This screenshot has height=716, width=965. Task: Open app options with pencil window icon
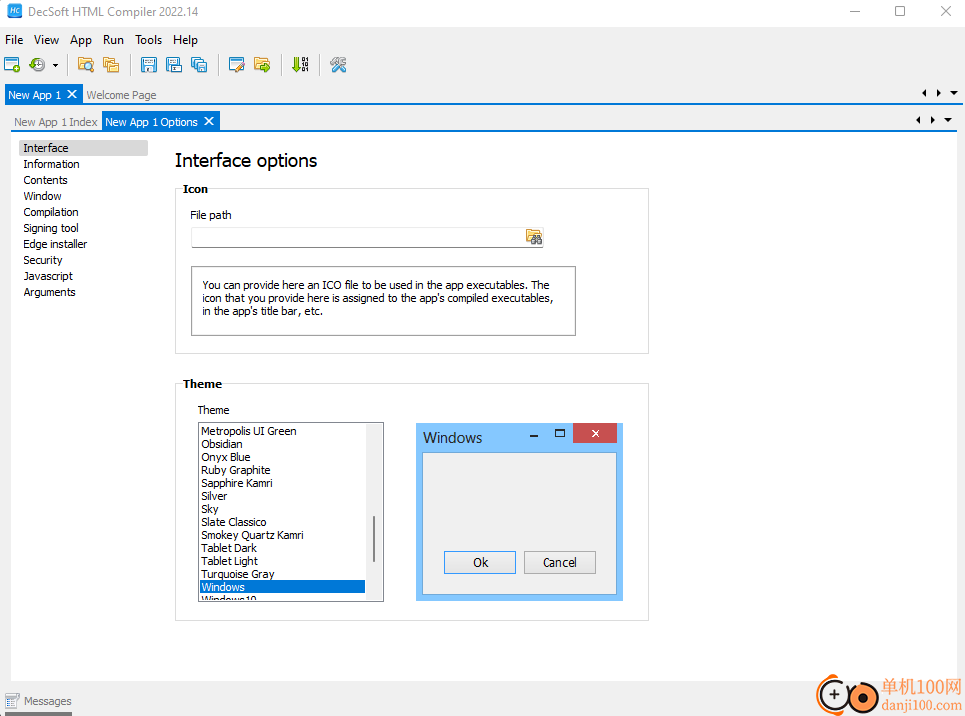(x=236, y=65)
